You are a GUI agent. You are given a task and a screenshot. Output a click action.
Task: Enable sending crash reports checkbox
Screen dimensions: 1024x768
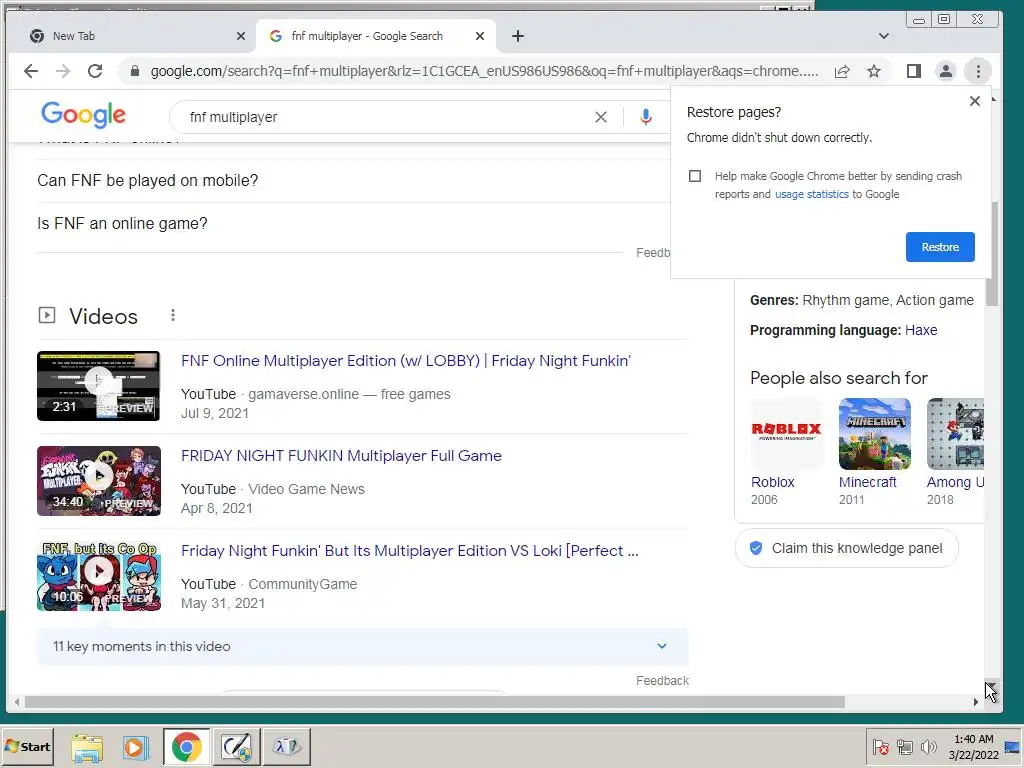pyautogui.click(x=695, y=176)
